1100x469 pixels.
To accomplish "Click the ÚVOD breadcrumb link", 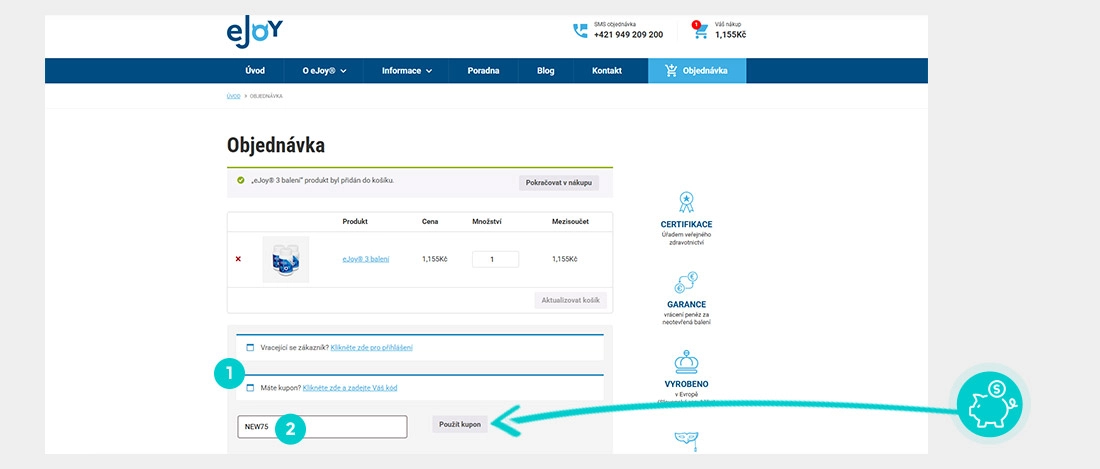I will pos(233,96).
